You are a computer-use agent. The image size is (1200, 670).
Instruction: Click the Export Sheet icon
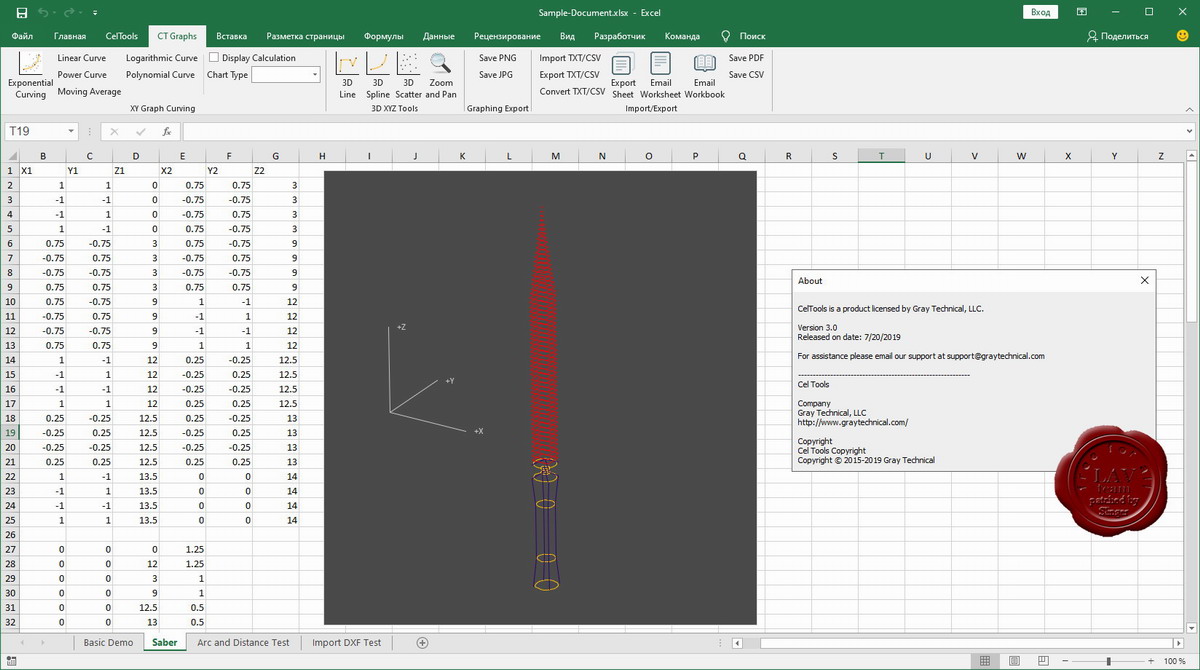(x=623, y=64)
